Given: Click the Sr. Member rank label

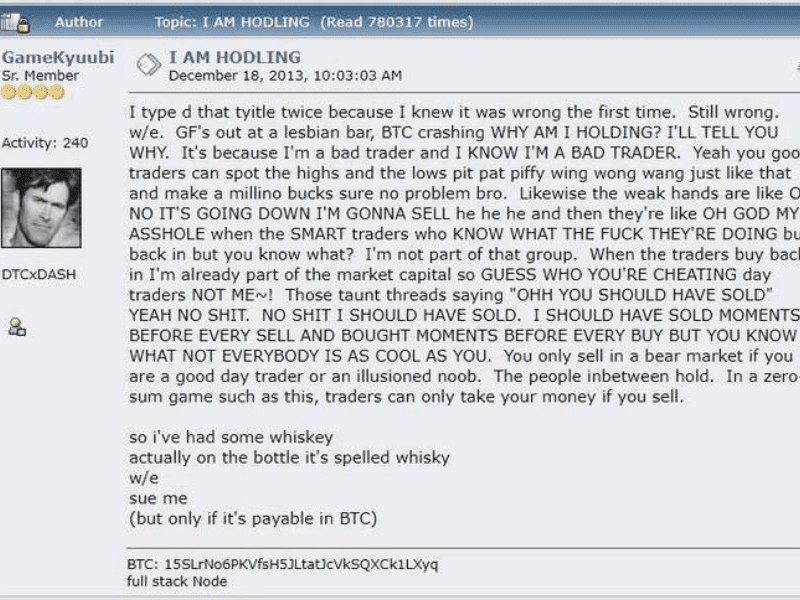Looking at the screenshot, I should tap(41, 75).
